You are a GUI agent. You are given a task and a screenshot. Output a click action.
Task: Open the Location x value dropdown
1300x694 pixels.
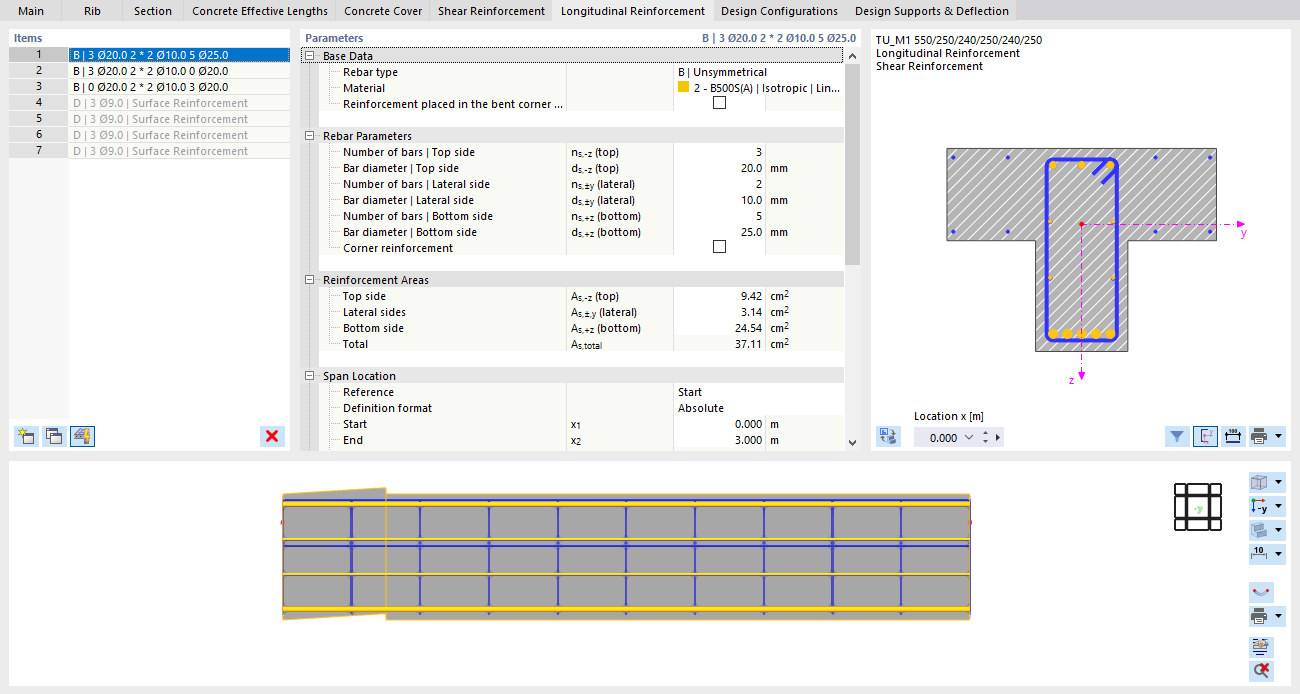(967, 438)
